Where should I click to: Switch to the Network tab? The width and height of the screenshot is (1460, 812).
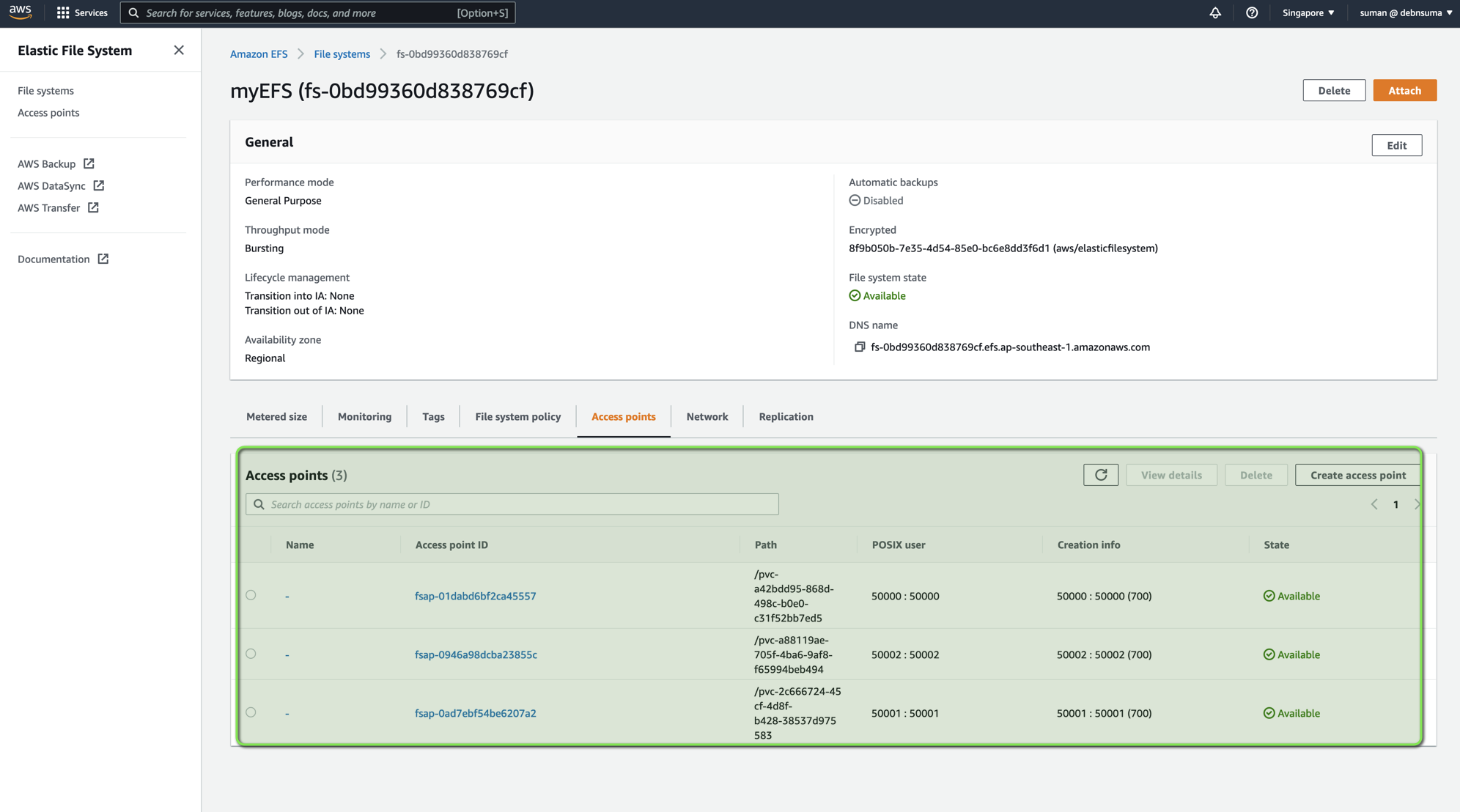coord(707,416)
